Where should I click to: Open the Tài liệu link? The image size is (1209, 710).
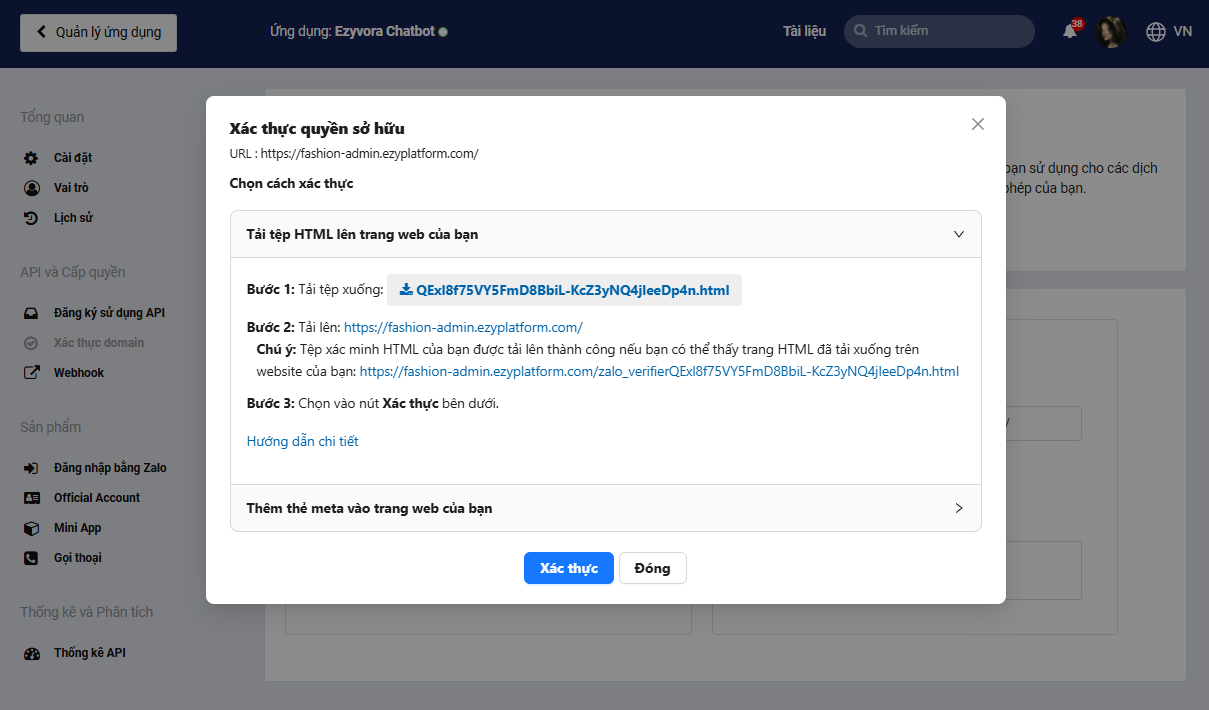(x=804, y=31)
